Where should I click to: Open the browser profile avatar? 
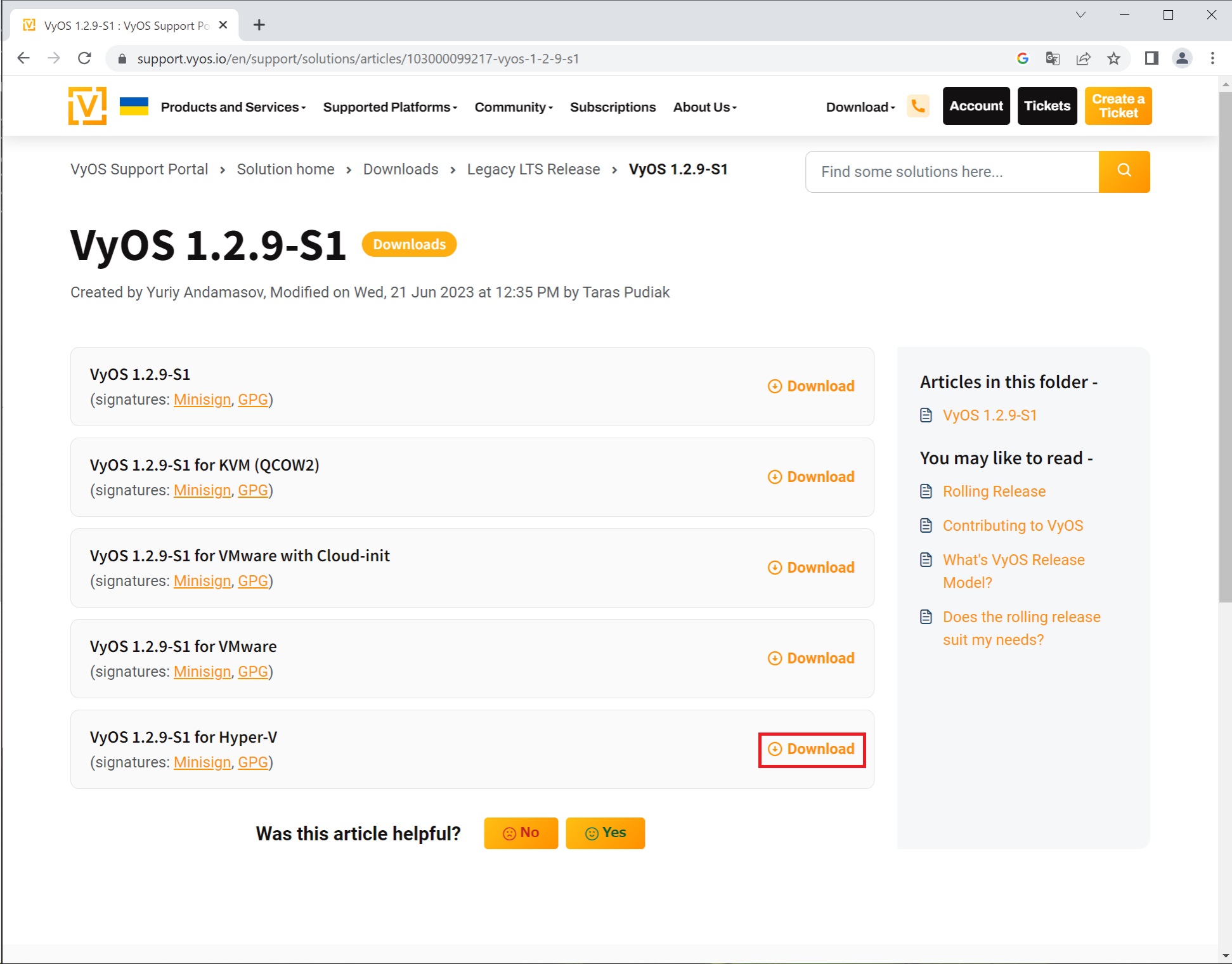point(1182,58)
